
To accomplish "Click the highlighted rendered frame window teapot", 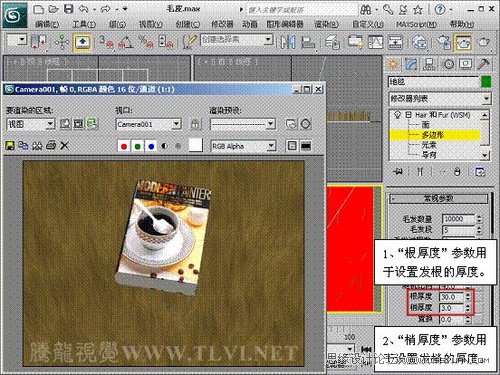I will 464,42.
